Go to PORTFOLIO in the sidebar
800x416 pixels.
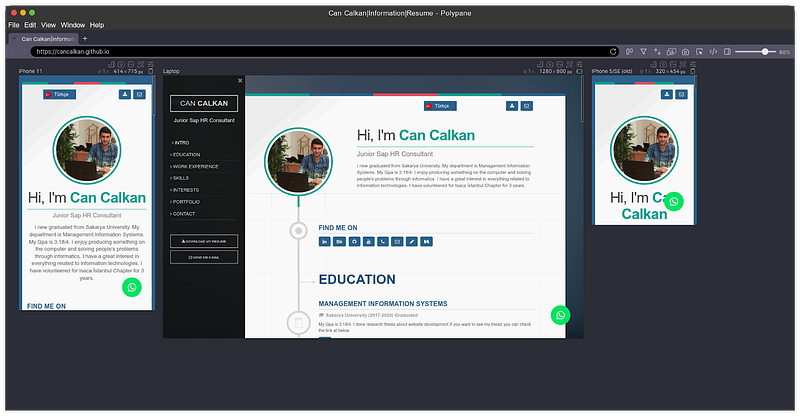click(186, 202)
